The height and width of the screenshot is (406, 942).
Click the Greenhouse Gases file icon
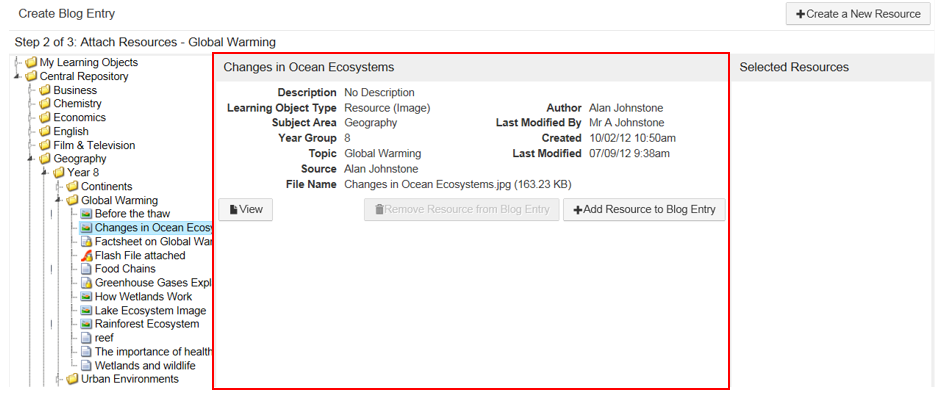(86, 283)
